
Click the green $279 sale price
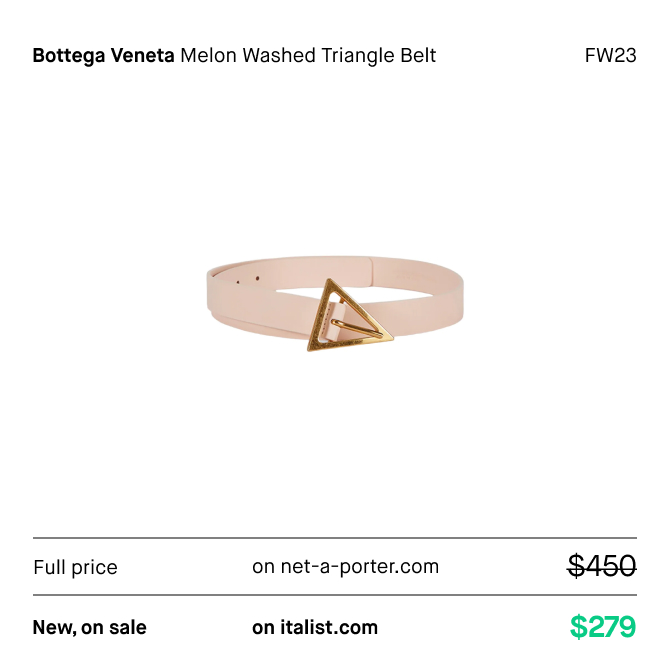[x=603, y=626]
